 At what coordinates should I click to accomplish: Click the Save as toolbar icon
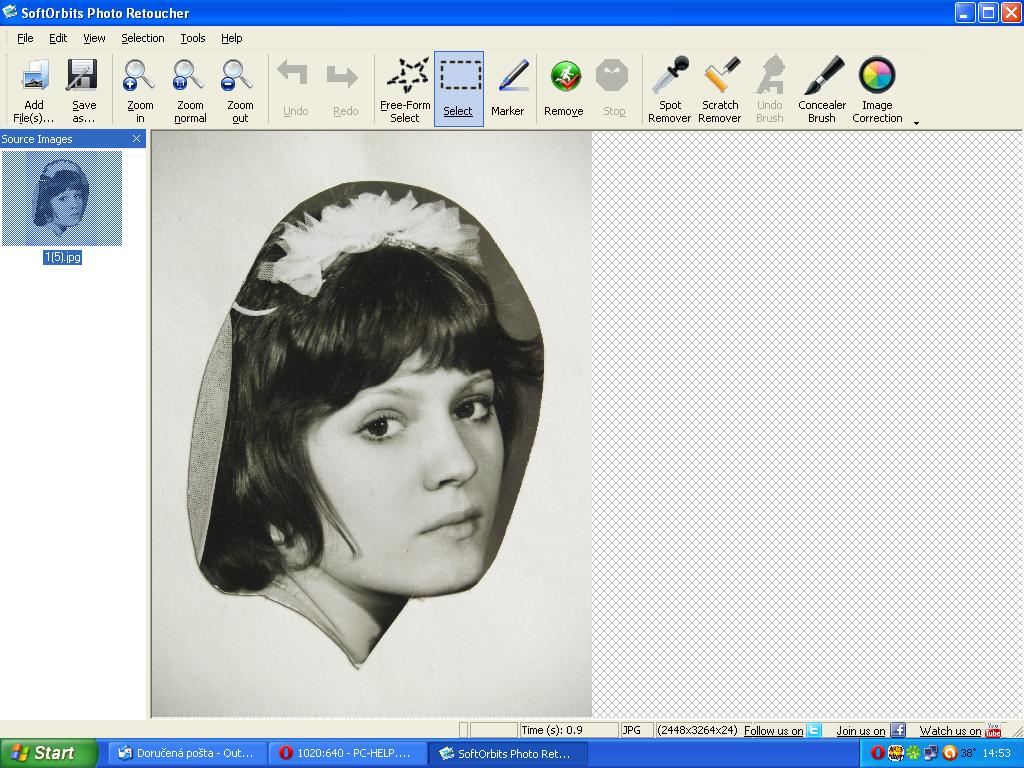point(83,76)
